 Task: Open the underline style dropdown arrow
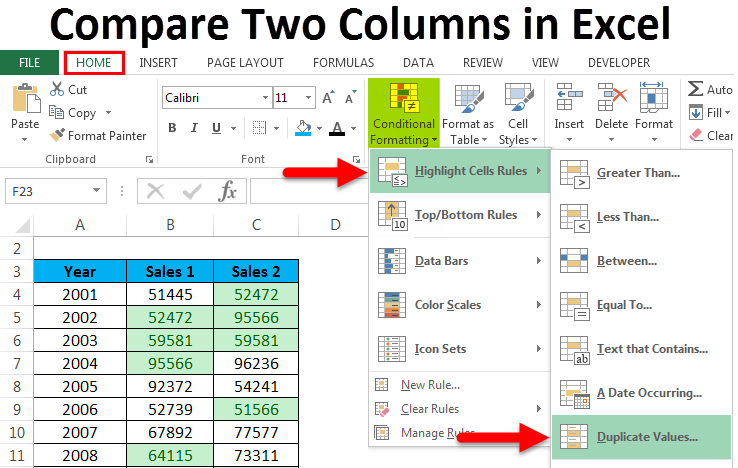tap(233, 128)
